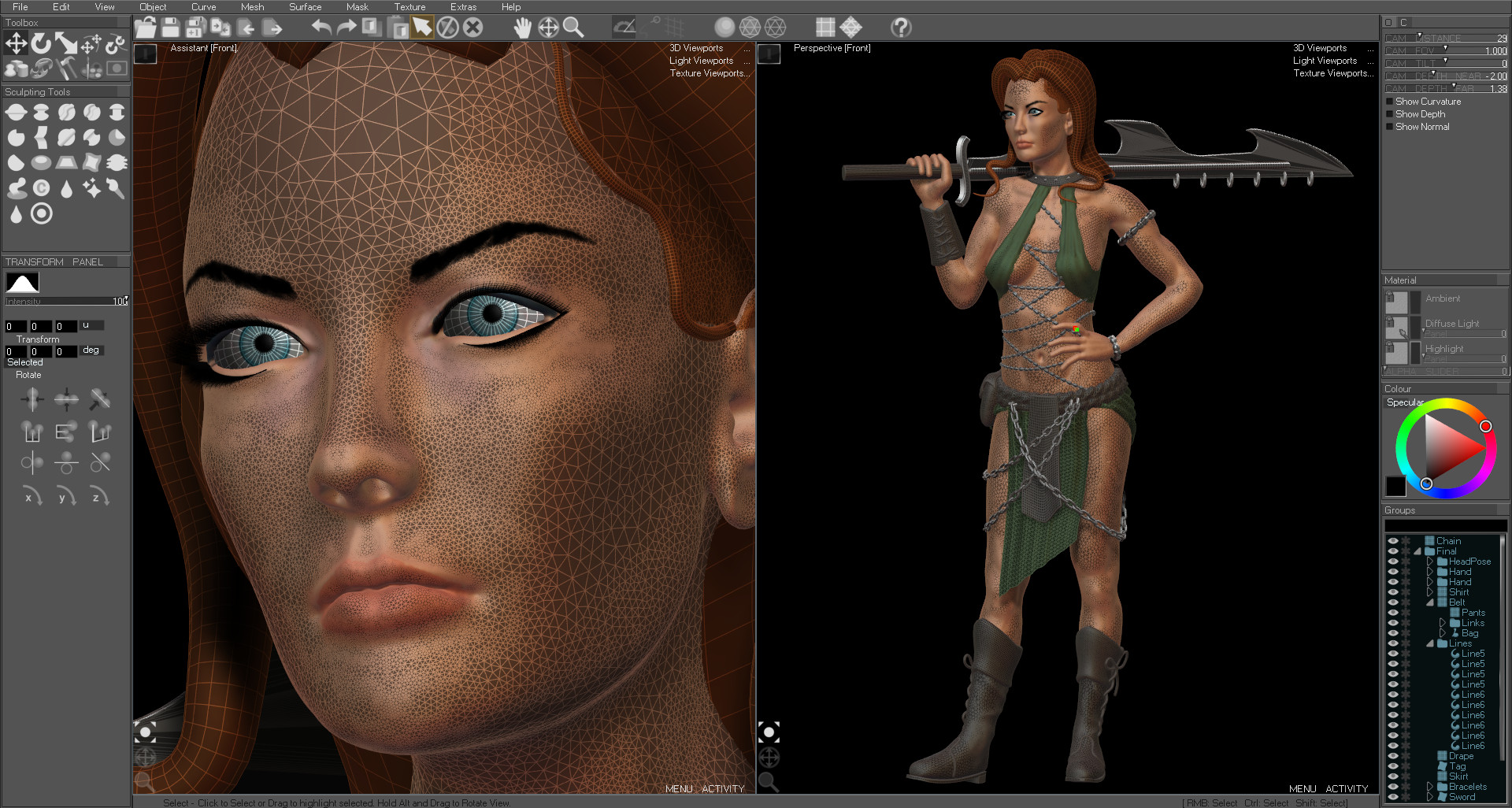Expand the HeadPose group folder
This screenshot has width=1512, height=808.
(1430, 562)
